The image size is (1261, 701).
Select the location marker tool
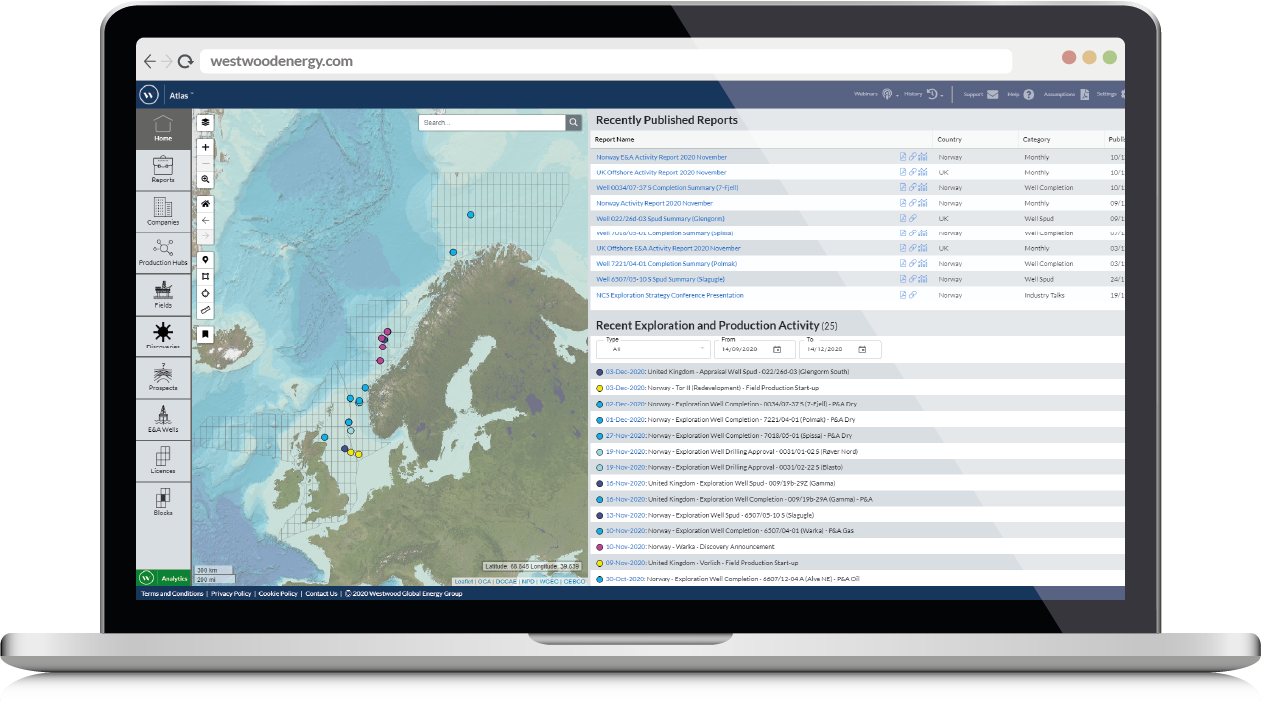tap(205, 260)
